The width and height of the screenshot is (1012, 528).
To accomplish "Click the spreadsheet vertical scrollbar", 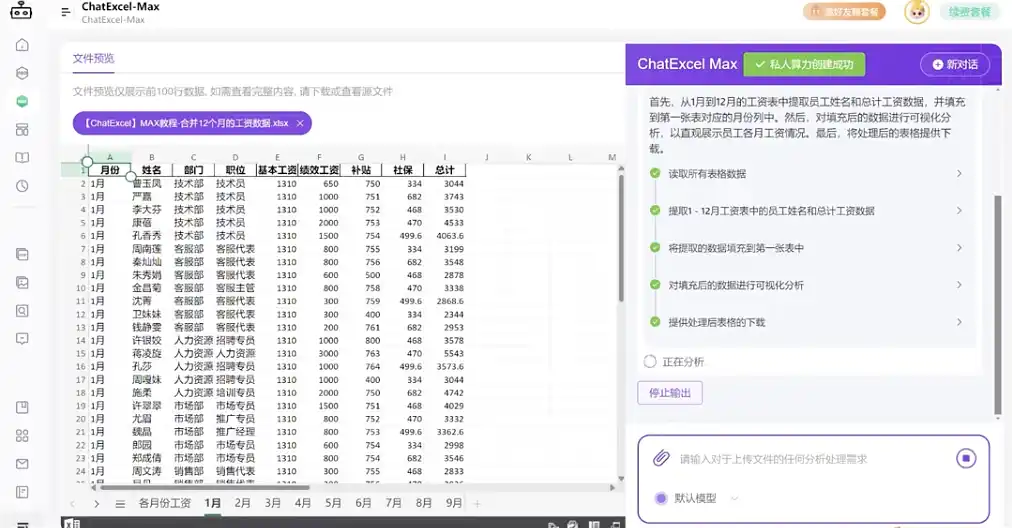I will [621, 239].
